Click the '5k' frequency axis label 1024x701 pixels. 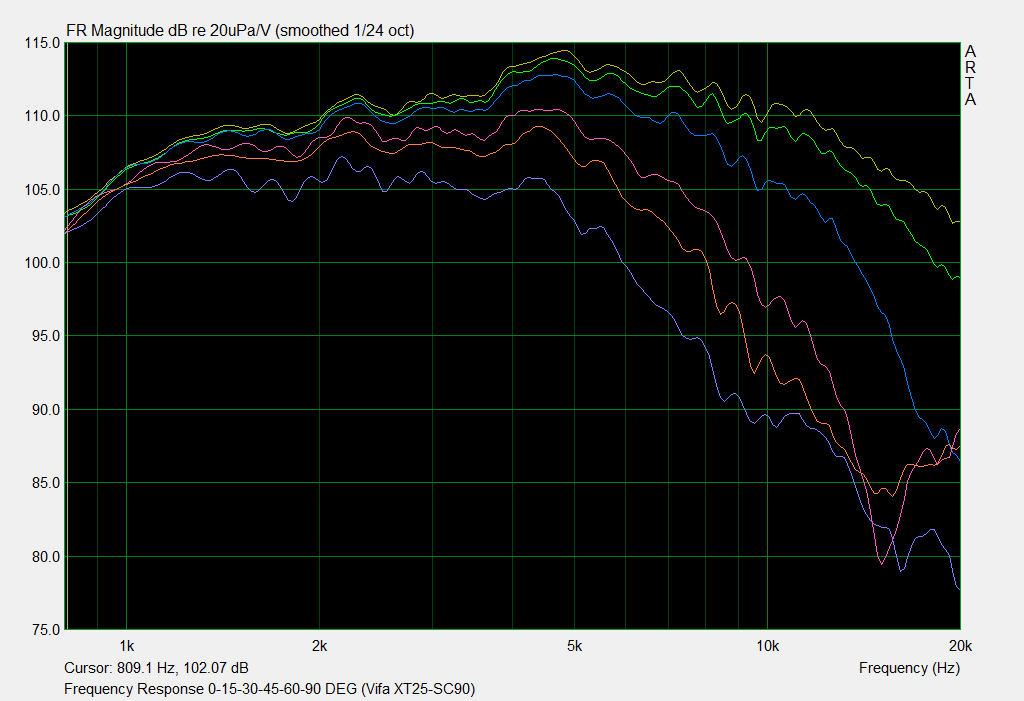575,646
